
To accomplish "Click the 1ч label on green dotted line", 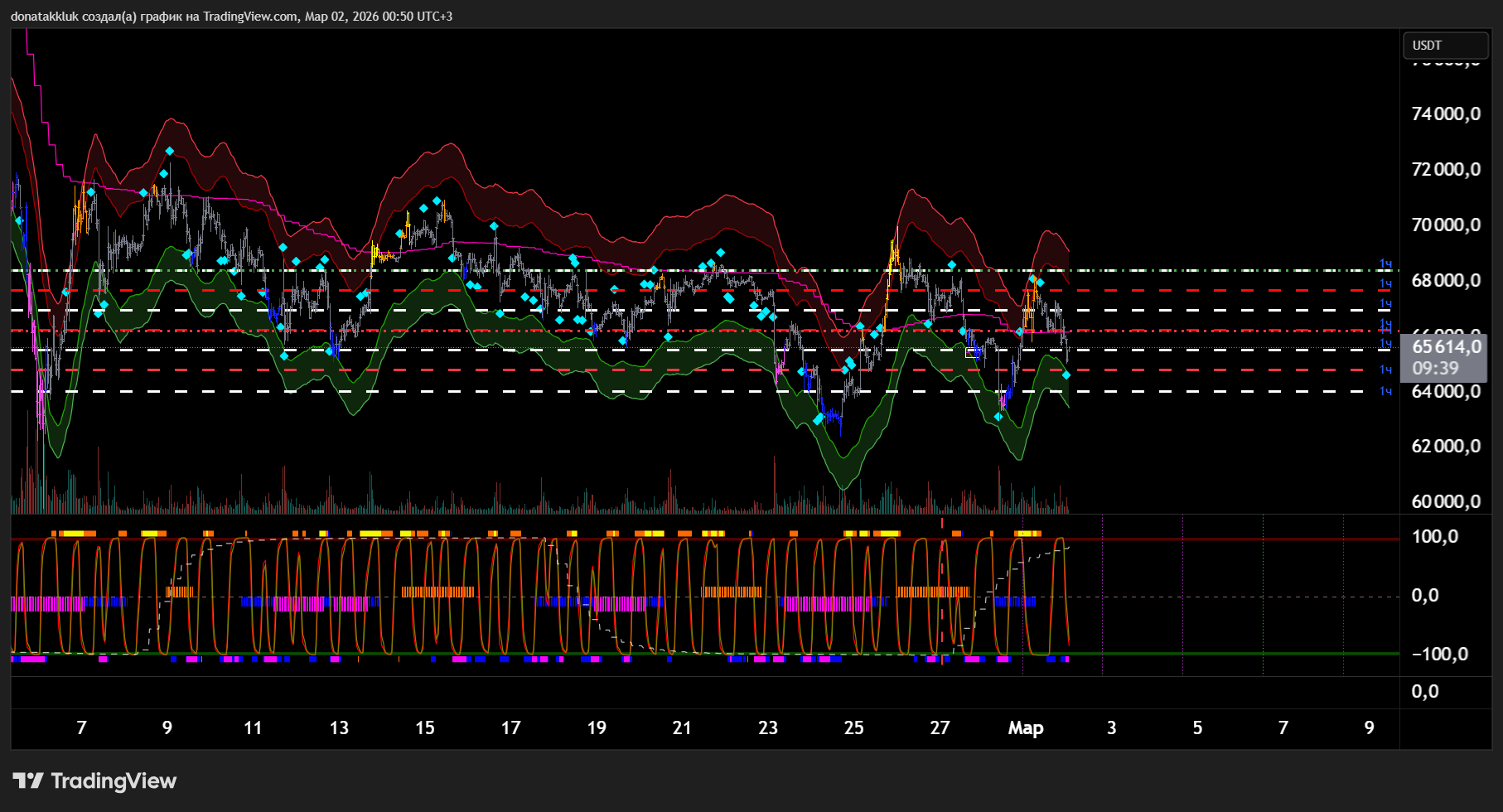I will point(1385,264).
